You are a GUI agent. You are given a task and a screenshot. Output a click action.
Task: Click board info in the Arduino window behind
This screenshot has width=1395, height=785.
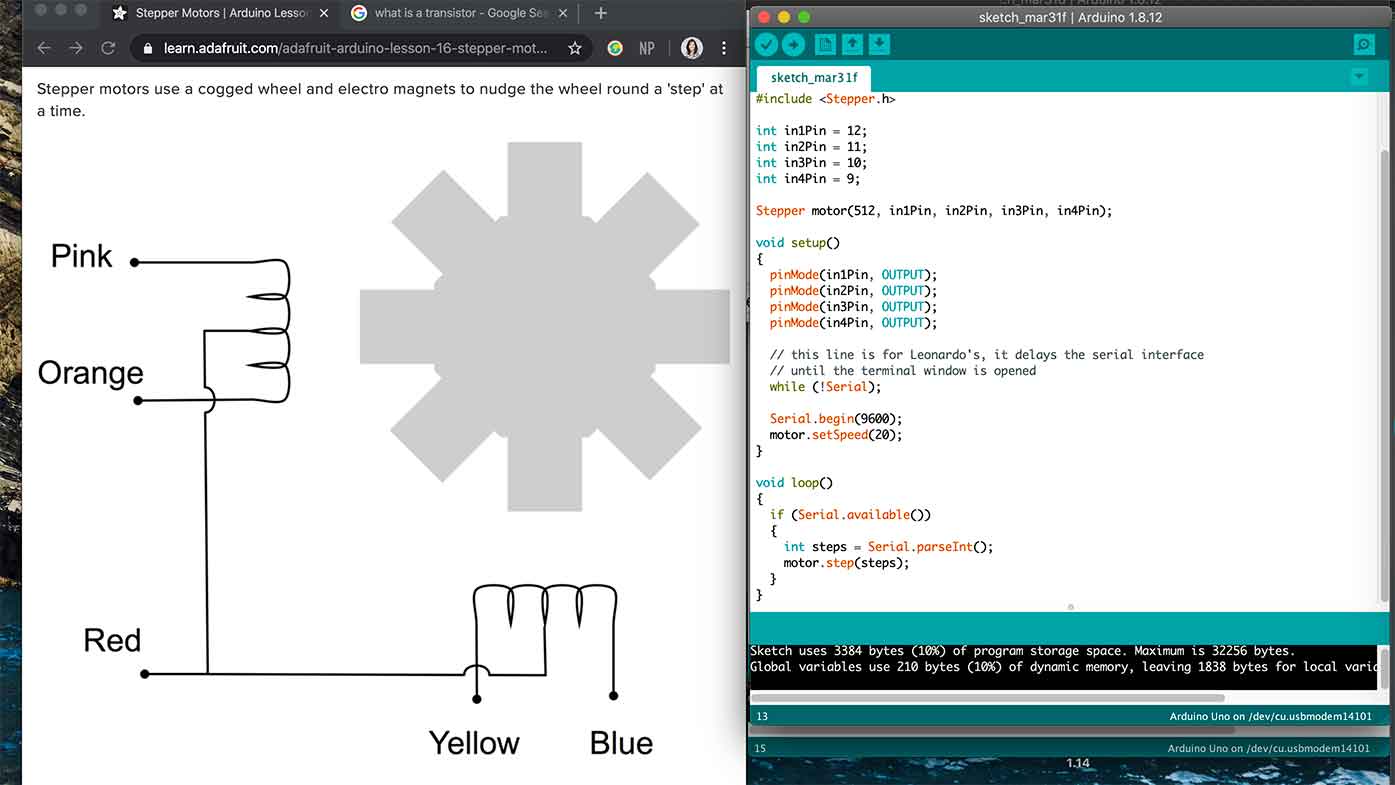(x=1268, y=749)
